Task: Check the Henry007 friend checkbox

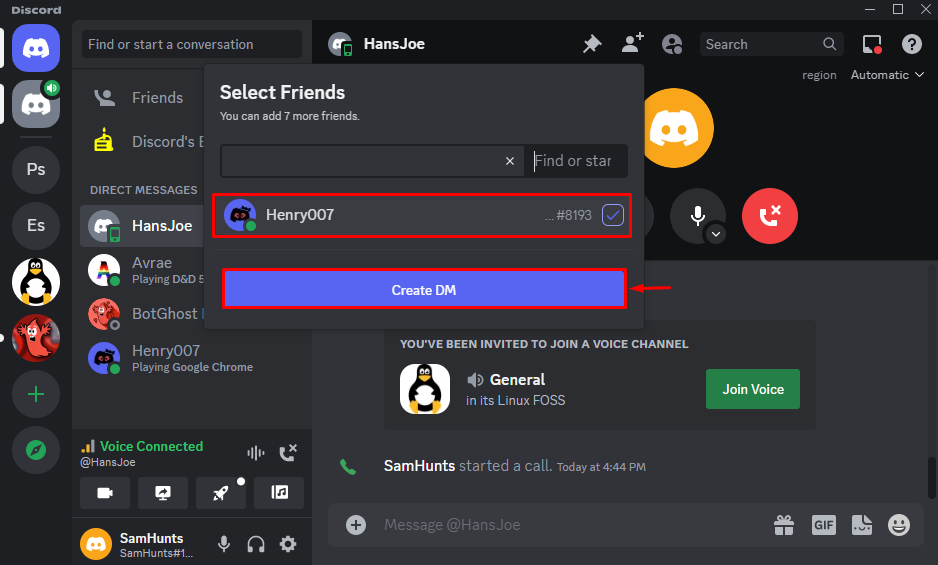Action: click(613, 215)
